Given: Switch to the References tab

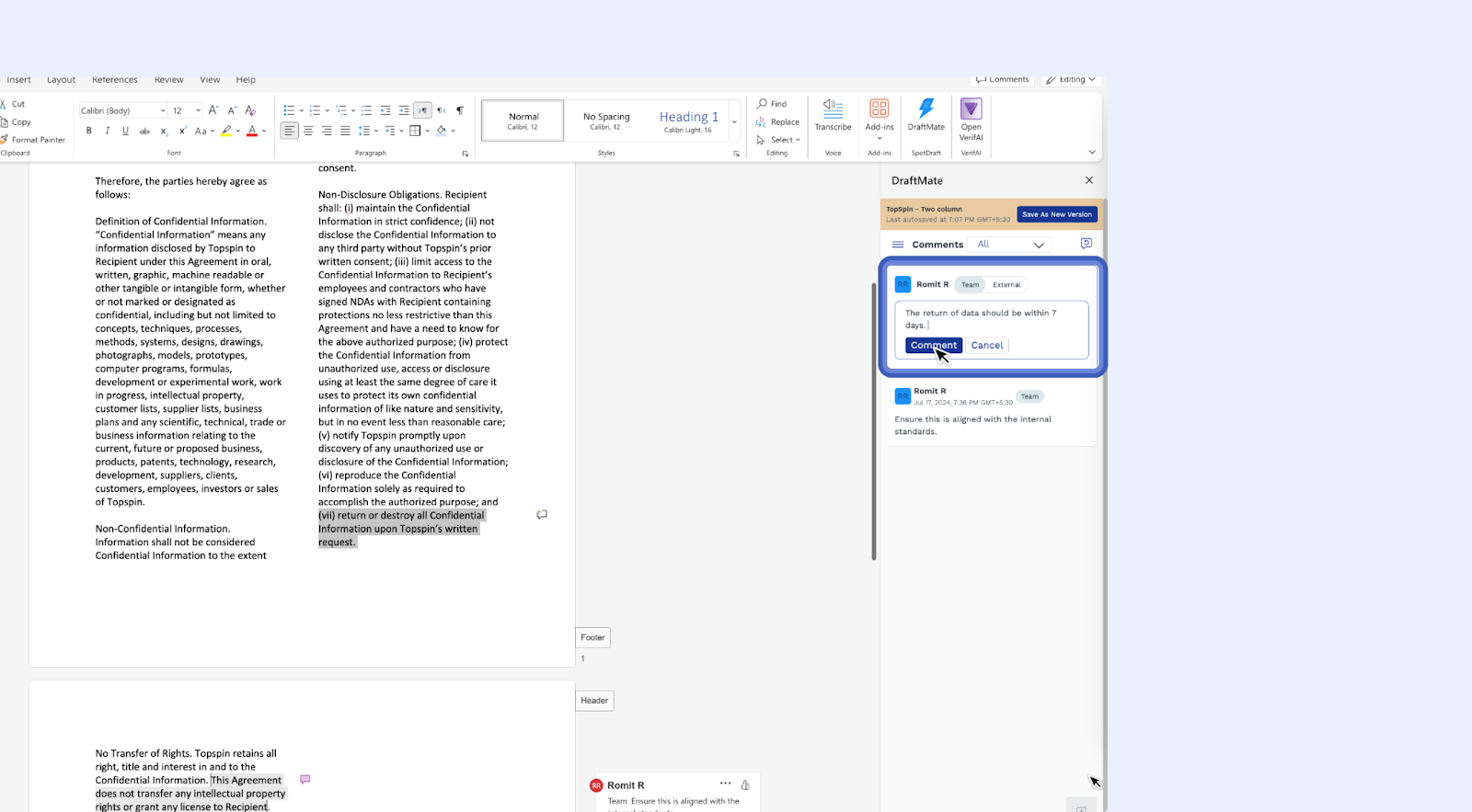Looking at the screenshot, I should click(115, 80).
